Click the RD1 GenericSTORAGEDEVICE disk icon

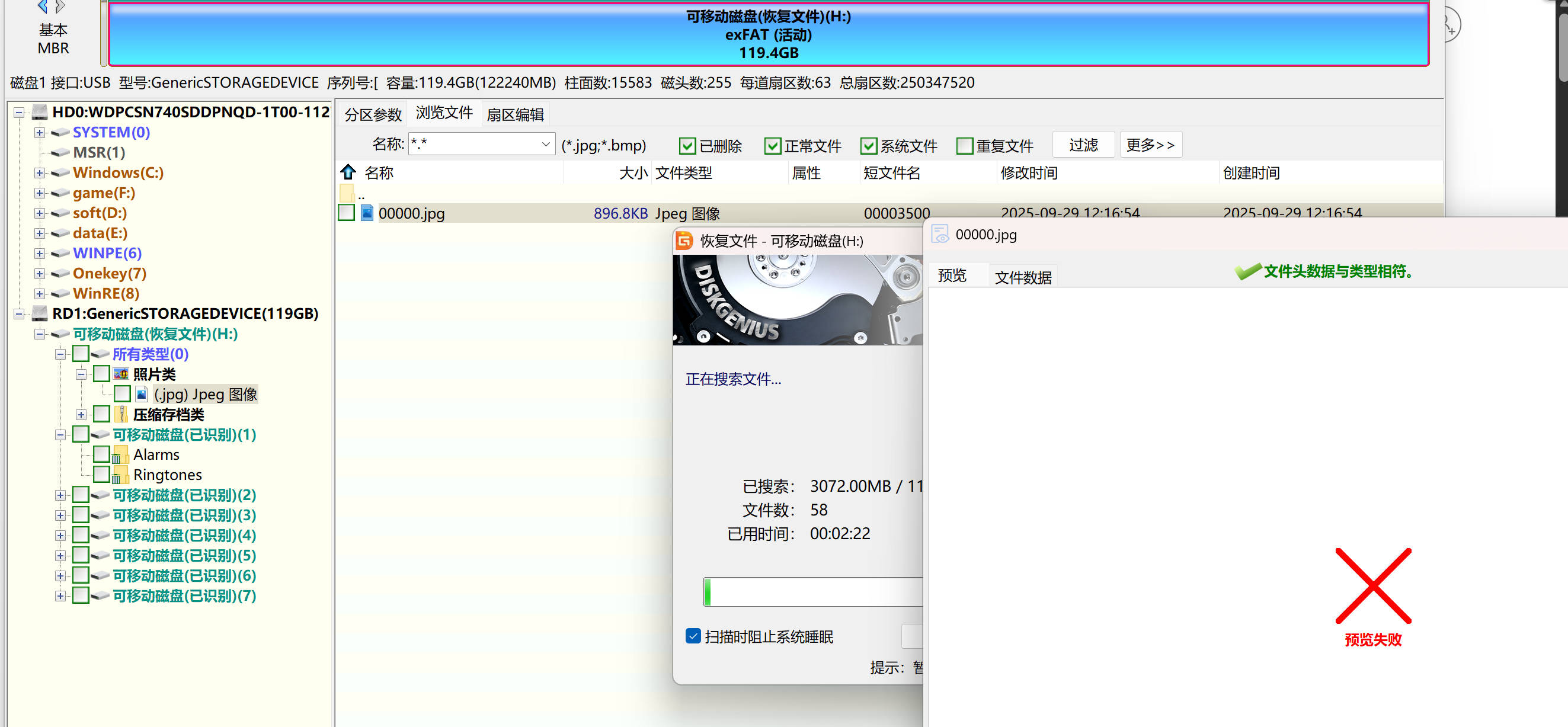click(x=40, y=313)
